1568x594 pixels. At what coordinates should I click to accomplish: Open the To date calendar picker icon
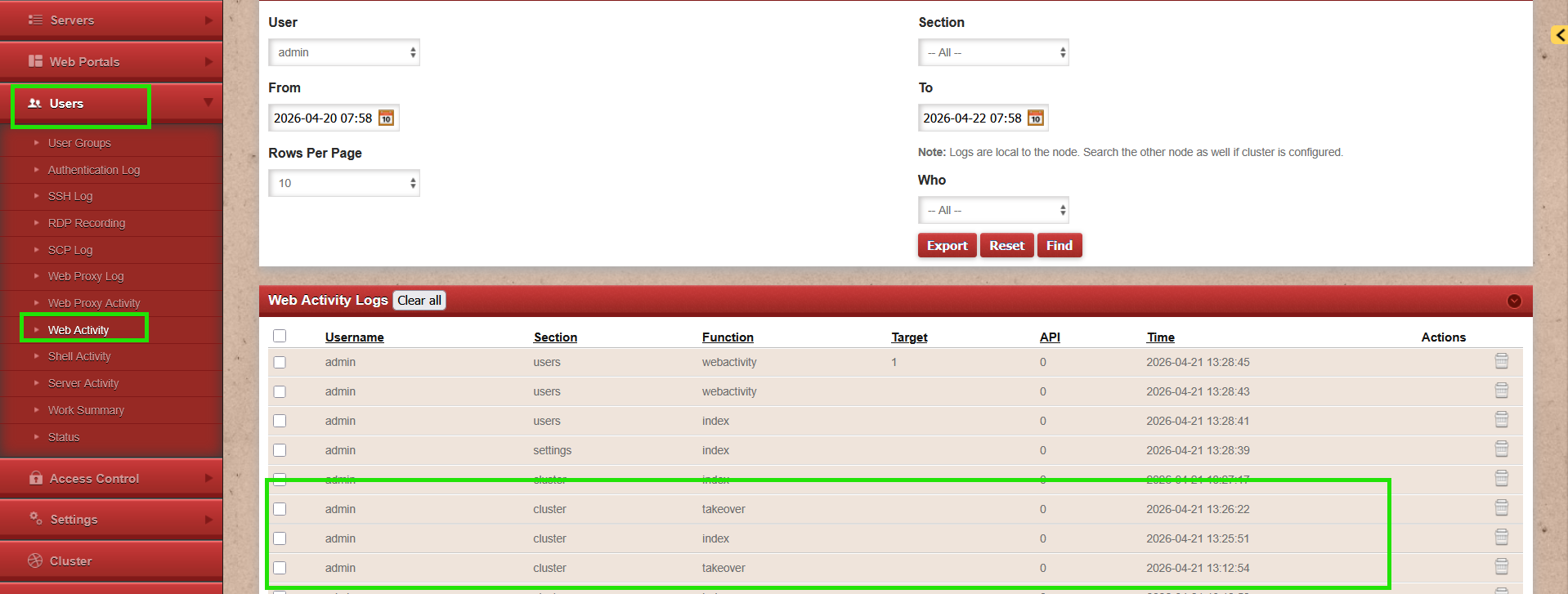pos(1036,118)
